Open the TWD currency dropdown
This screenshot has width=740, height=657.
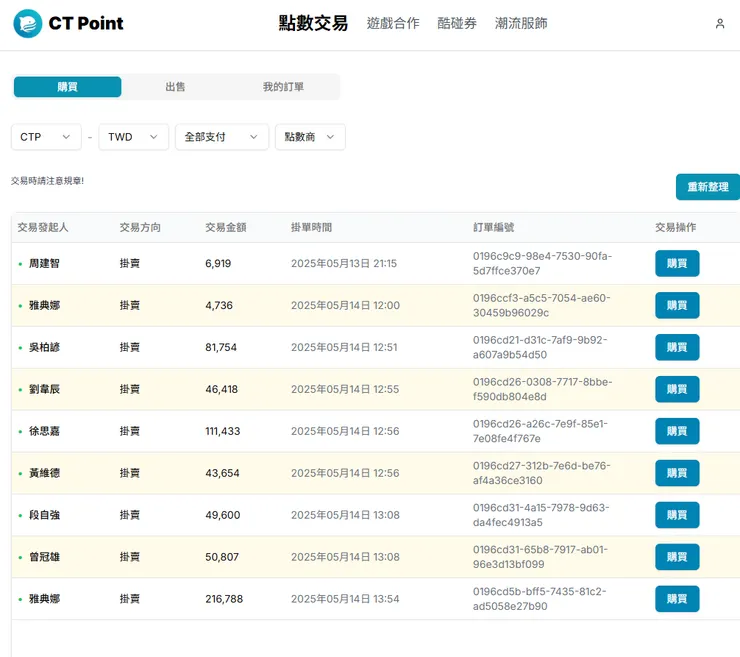133,137
